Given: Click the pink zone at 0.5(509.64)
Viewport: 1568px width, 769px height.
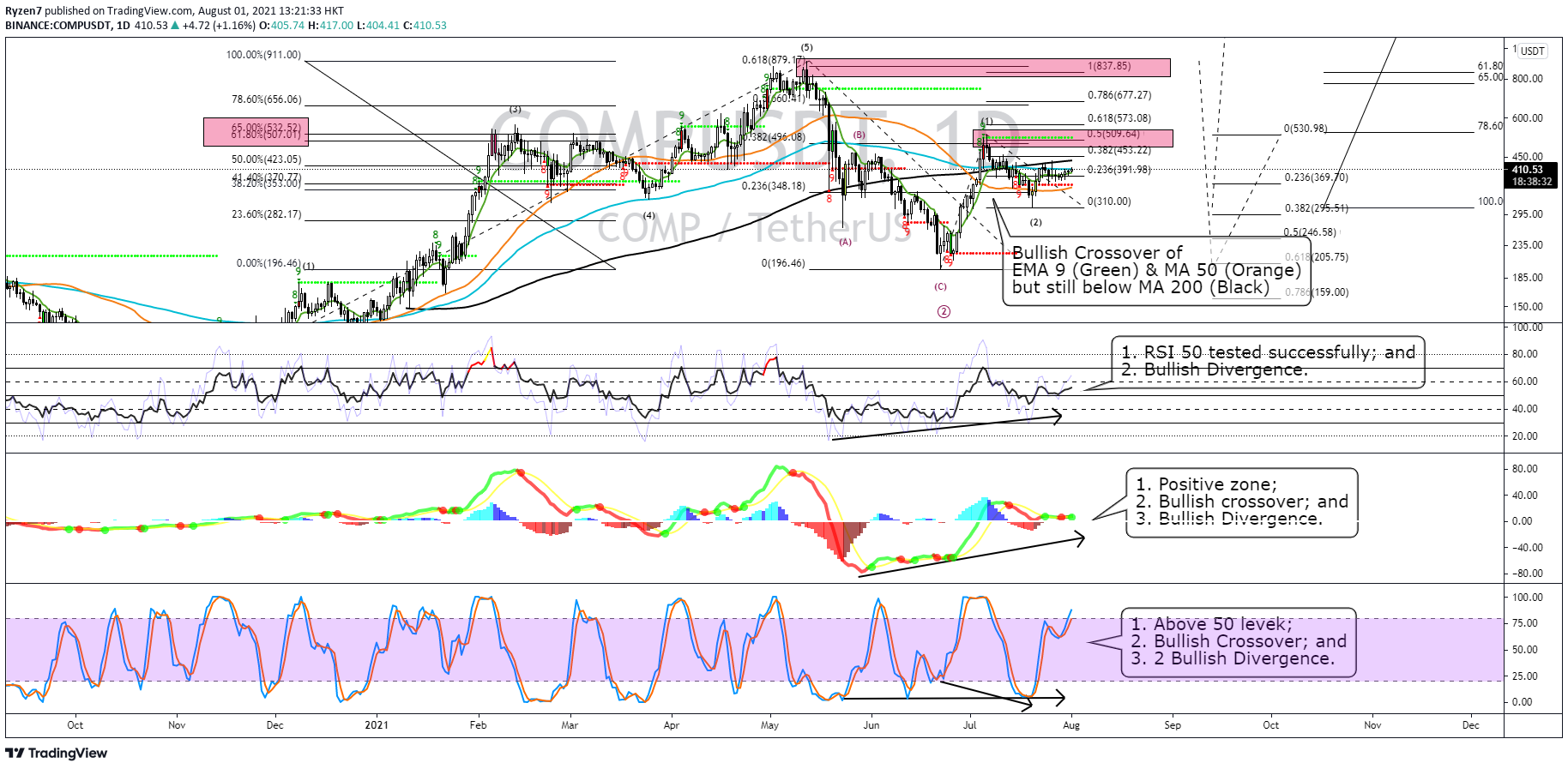Looking at the screenshot, I should pos(1072,138).
